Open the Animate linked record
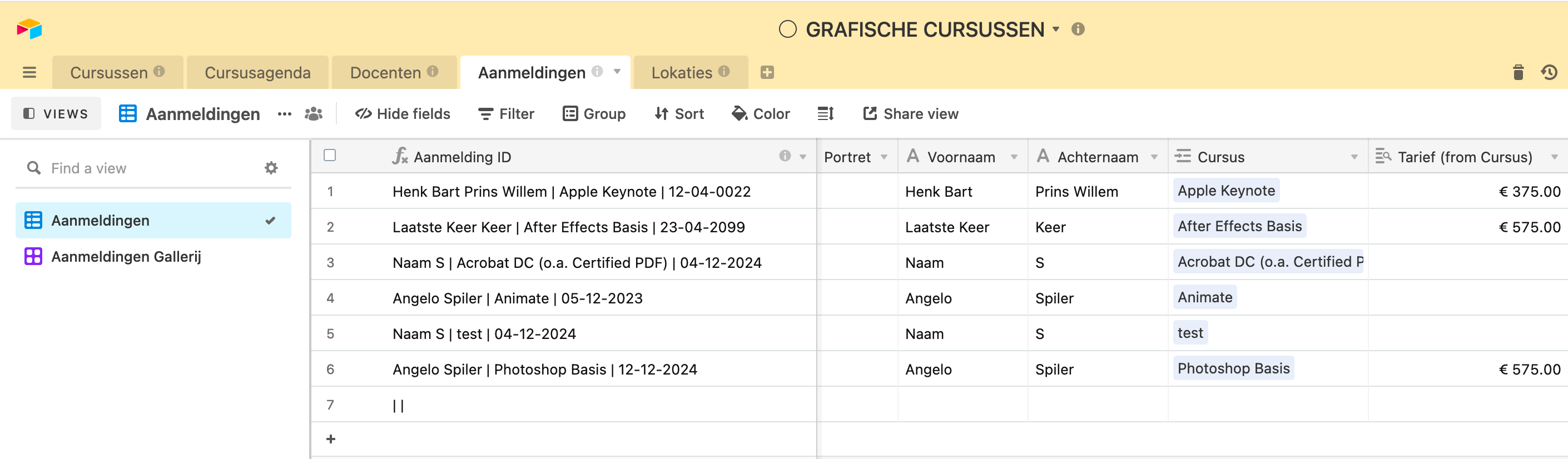The width and height of the screenshot is (1568, 459). point(1204,297)
